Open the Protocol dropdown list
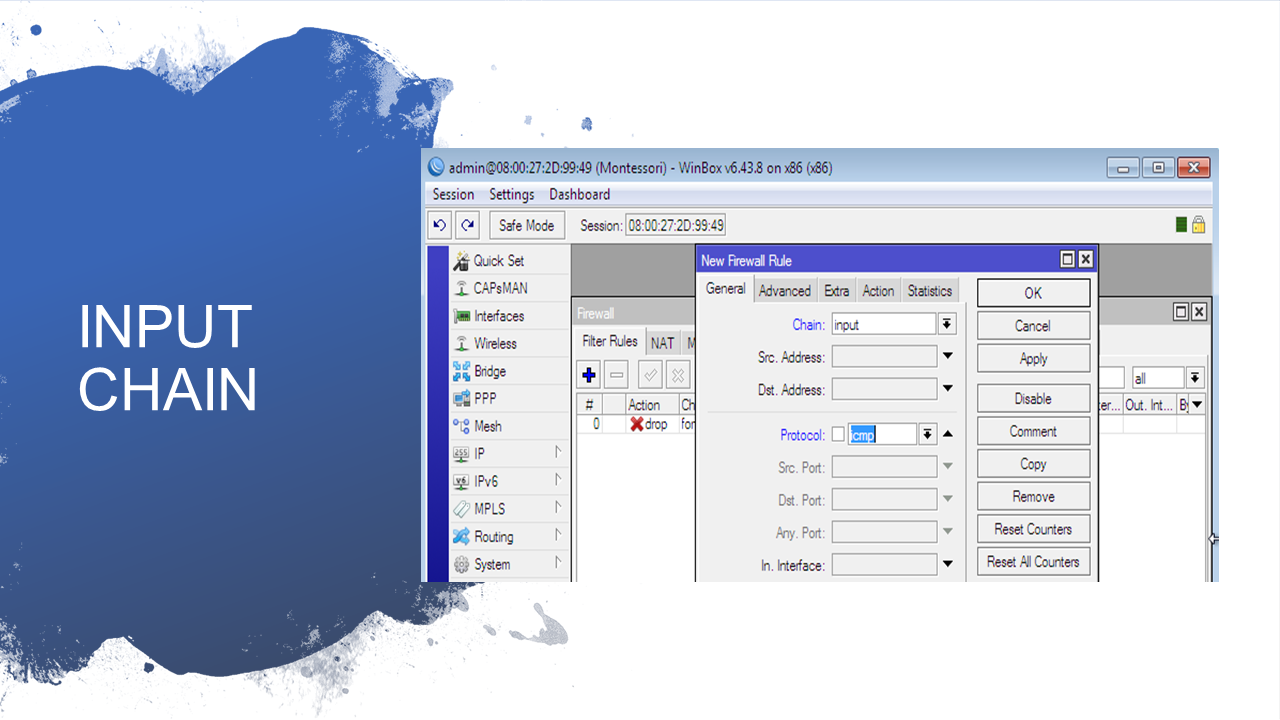This screenshot has width=1280, height=720. pyautogui.click(x=927, y=434)
